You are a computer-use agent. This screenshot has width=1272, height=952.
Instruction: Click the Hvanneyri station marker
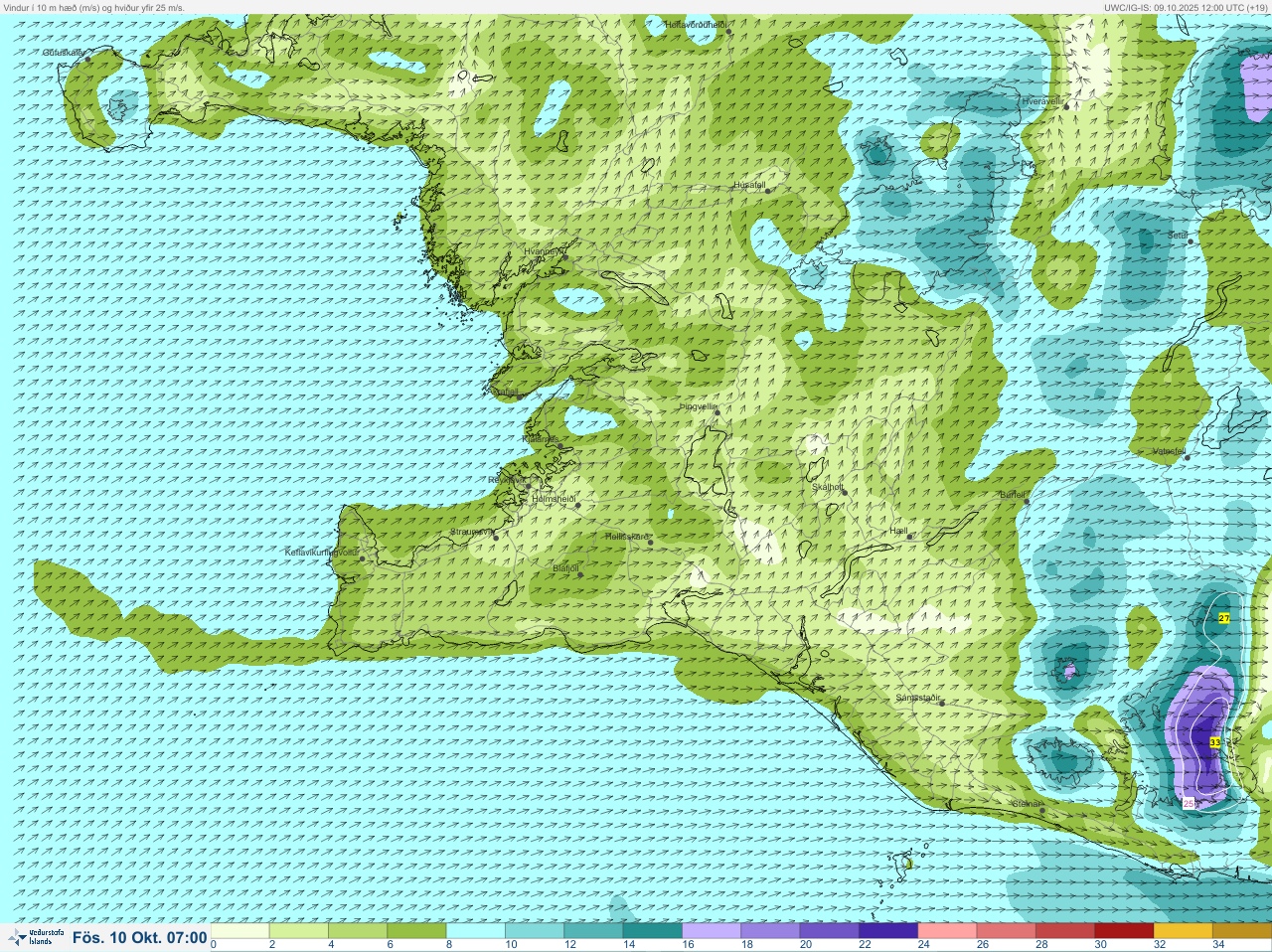[564, 257]
